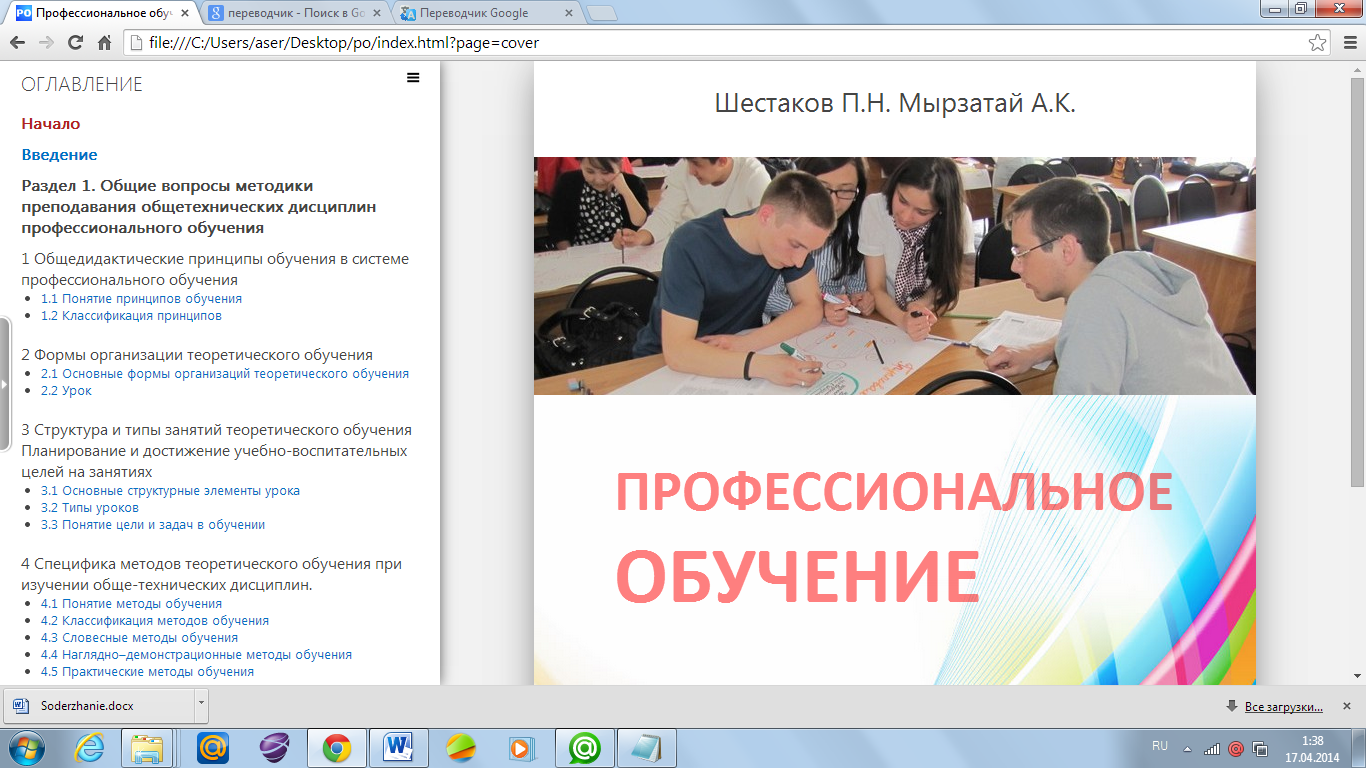Open 2.1 Основные формы организаций теоретического обучения
This screenshot has height=768, width=1366.
pyautogui.click(x=225, y=374)
